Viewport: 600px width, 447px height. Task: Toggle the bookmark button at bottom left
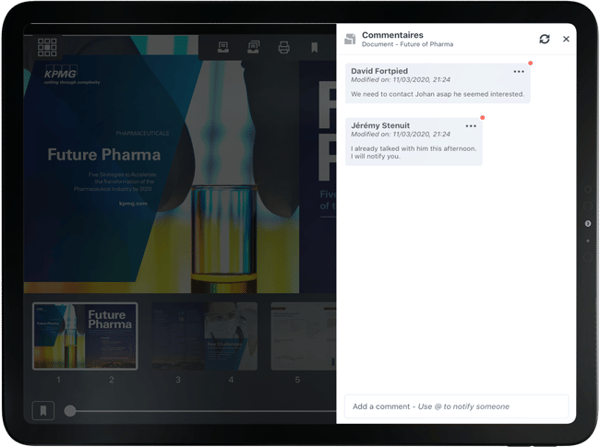tap(43, 410)
